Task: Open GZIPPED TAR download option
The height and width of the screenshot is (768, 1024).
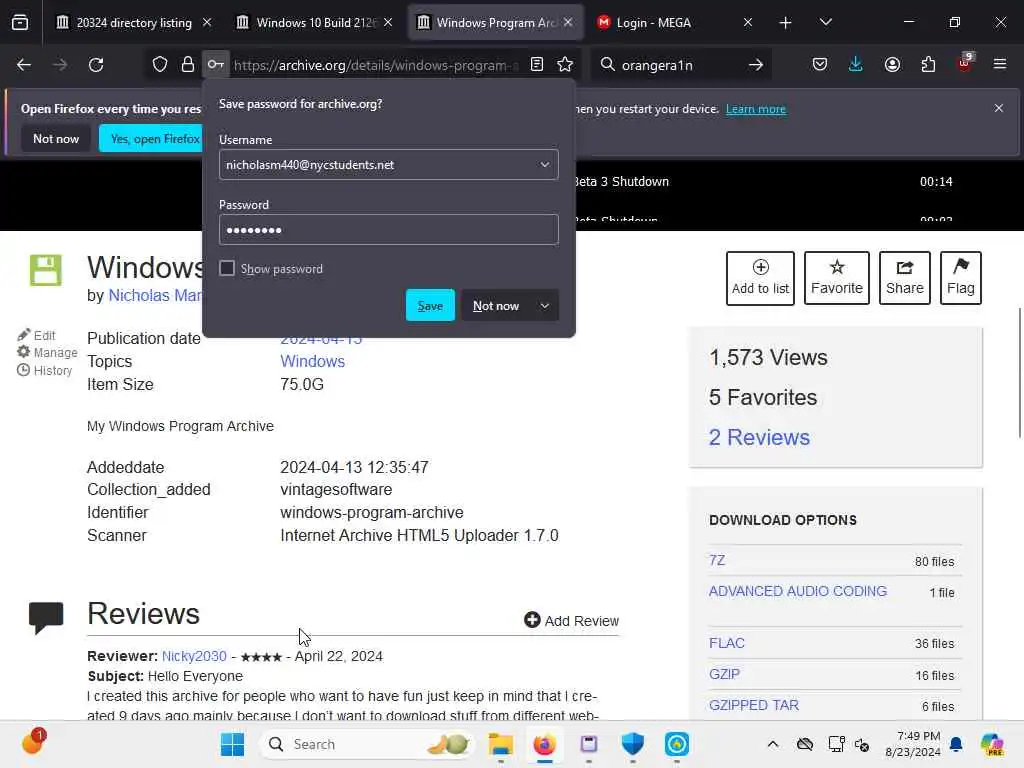Action: pos(754,705)
